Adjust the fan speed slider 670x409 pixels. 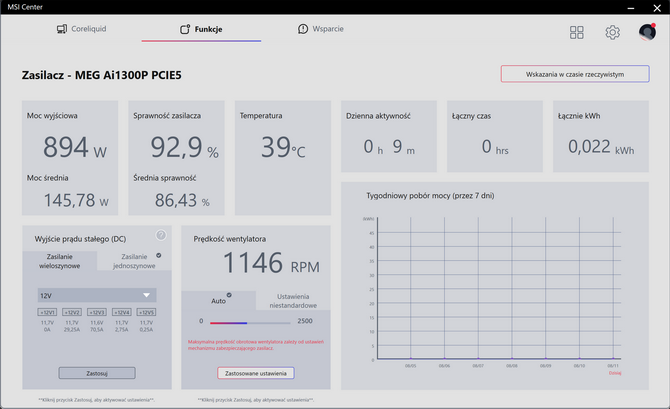point(250,323)
